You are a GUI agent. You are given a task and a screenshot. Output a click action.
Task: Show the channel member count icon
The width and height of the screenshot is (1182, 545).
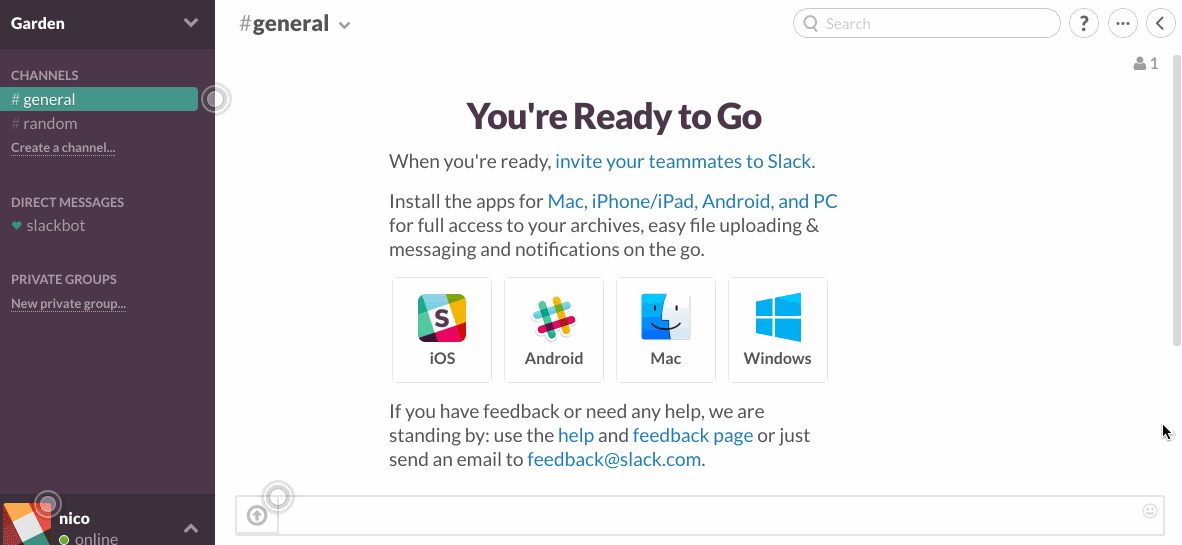tap(1146, 64)
